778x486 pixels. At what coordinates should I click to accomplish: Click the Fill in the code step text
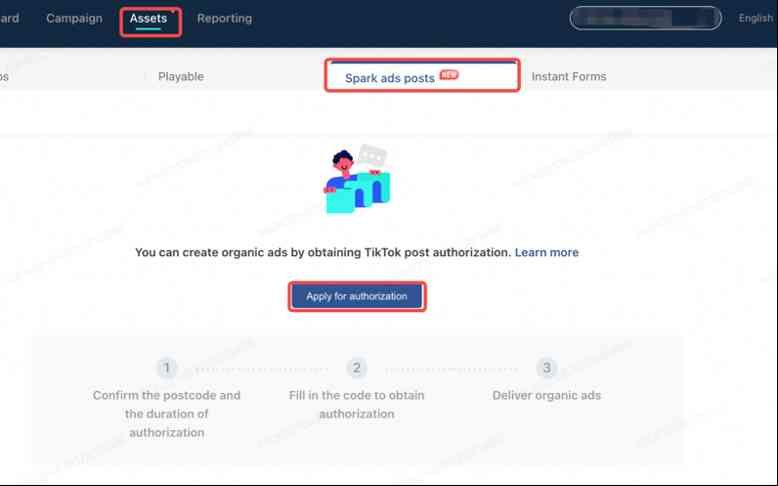tap(357, 404)
